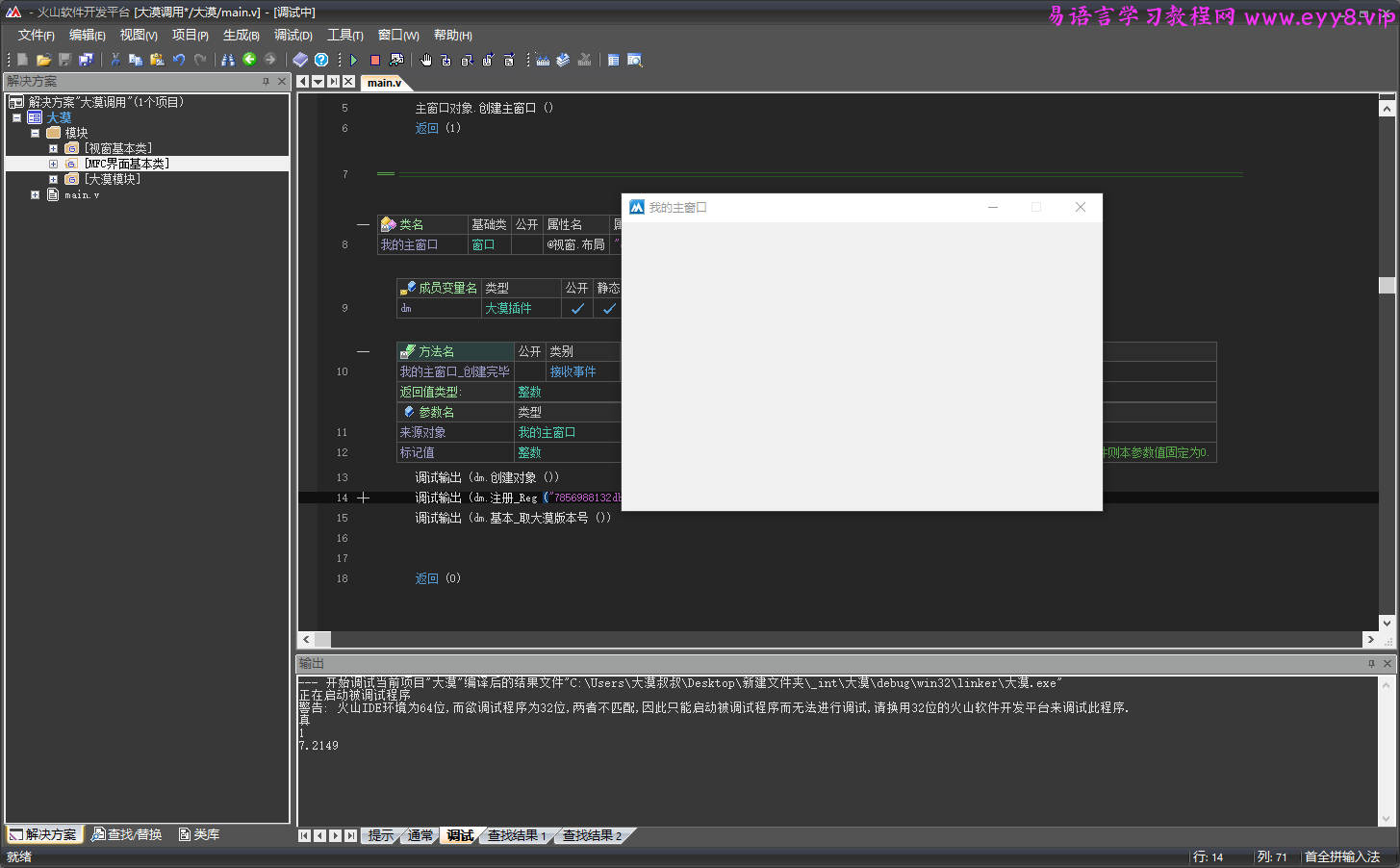Screen dimensions: 1400x868
Task: Click the 我的主窗口 window title bar
Action: pos(862,208)
